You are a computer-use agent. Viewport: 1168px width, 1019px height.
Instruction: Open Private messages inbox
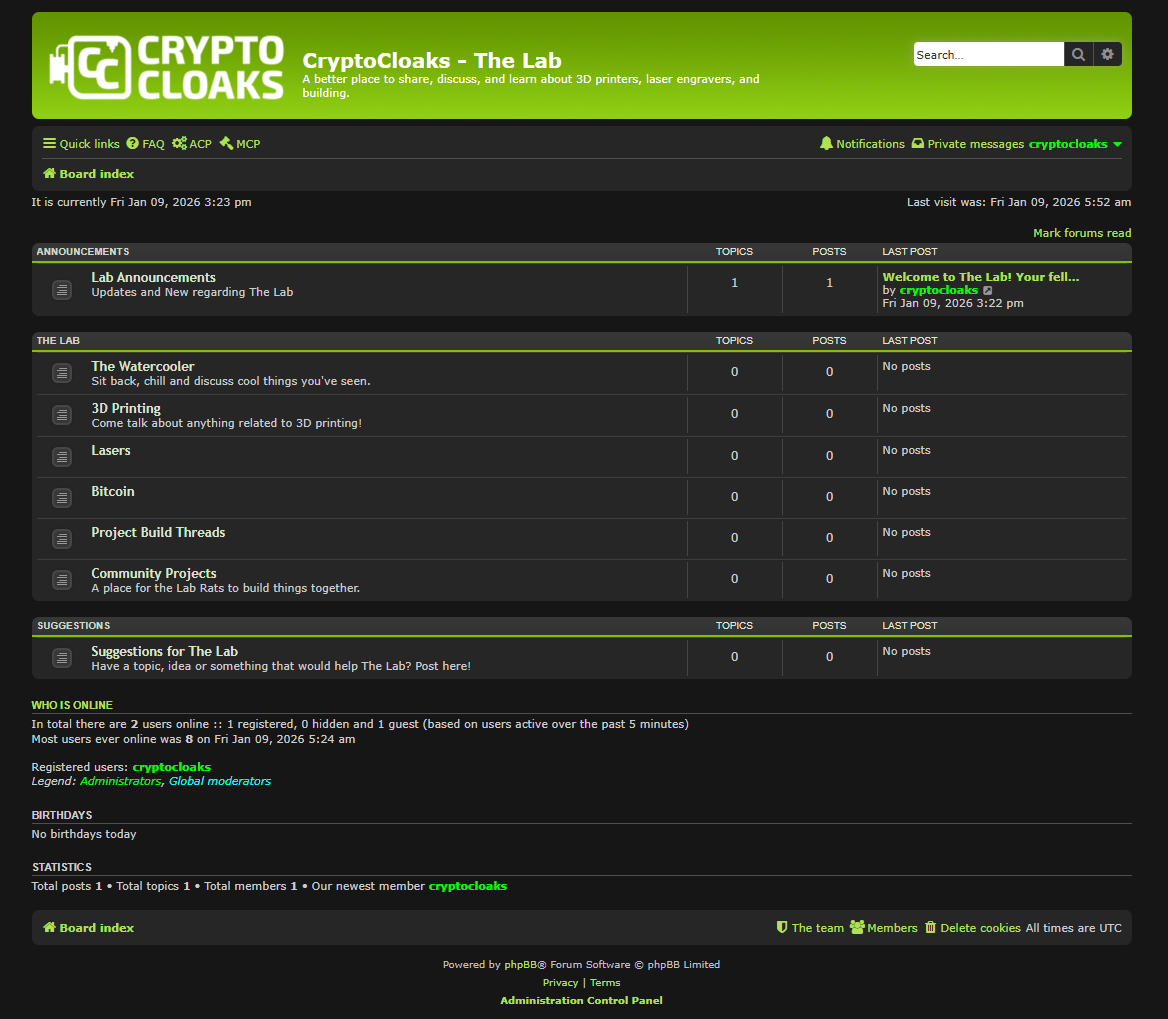coord(968,144)
